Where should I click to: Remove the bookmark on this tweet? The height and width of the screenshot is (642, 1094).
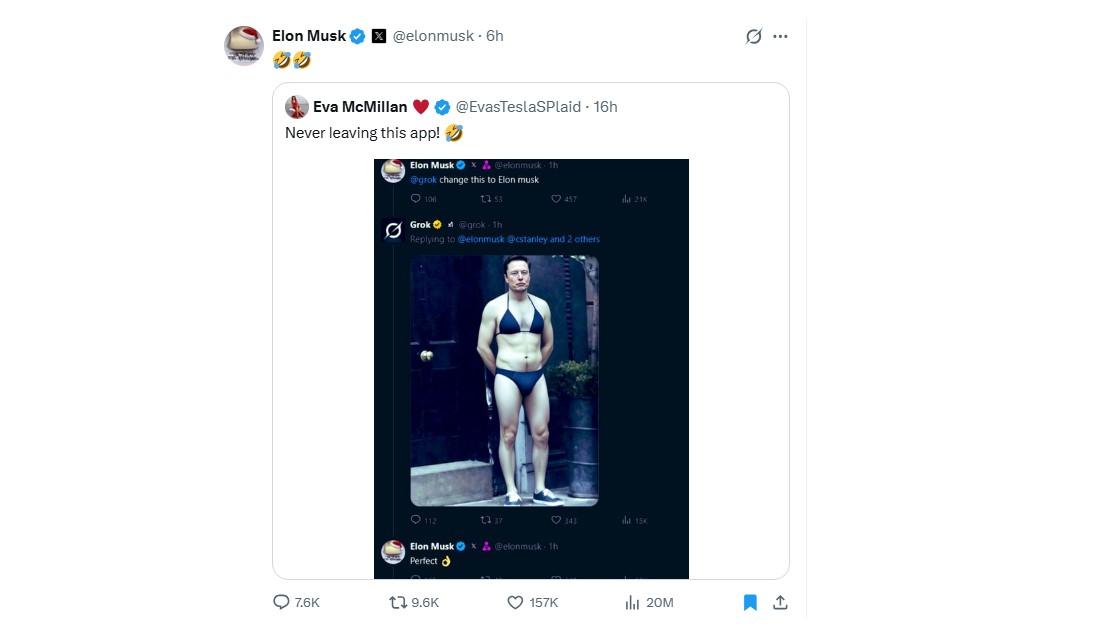tap(750, 602)
